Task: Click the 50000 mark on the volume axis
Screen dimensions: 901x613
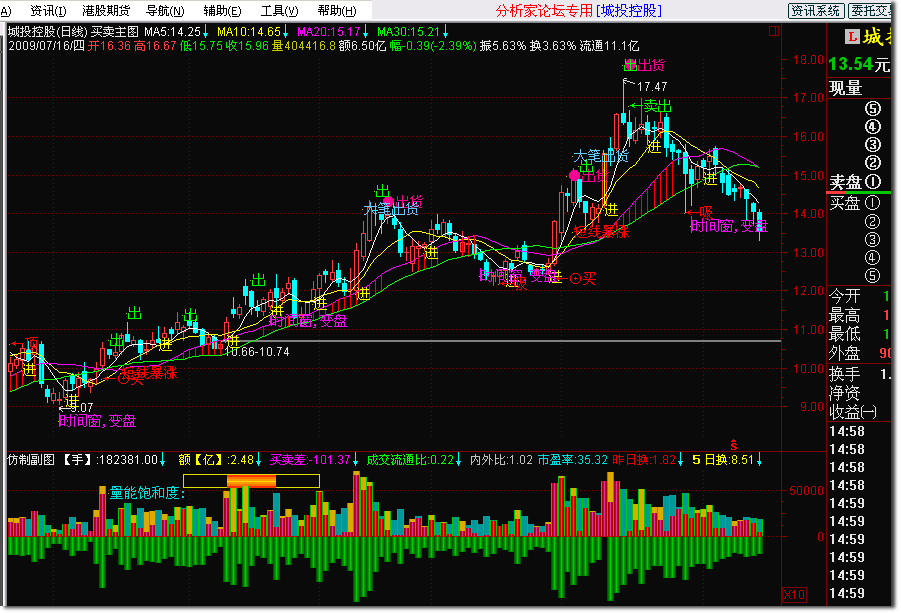Action: tap(807, 491)
